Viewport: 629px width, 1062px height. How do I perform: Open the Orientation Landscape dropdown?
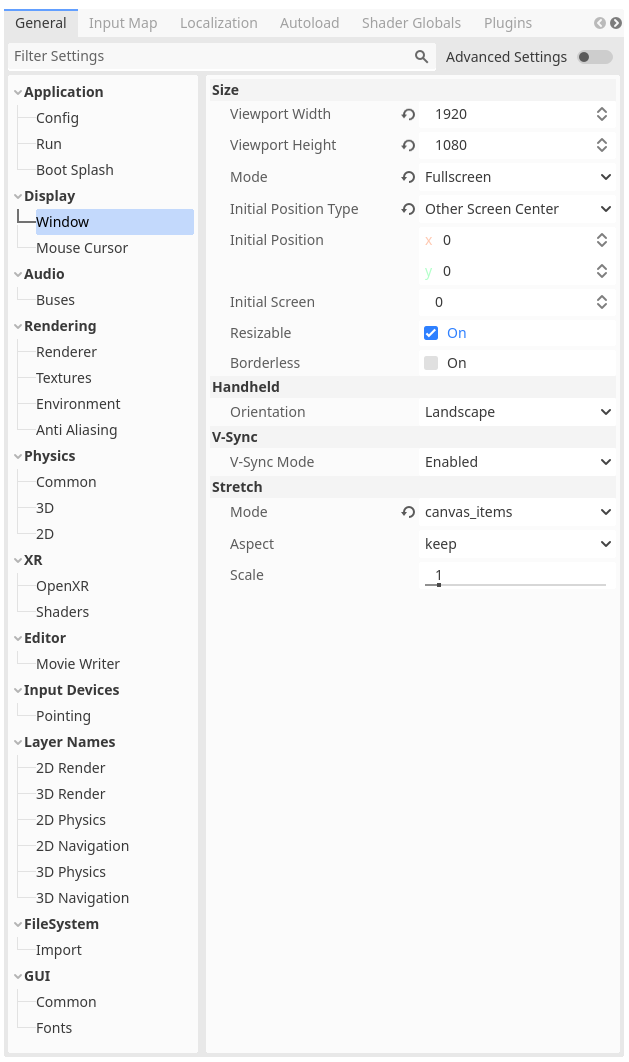tap(517, 412)
